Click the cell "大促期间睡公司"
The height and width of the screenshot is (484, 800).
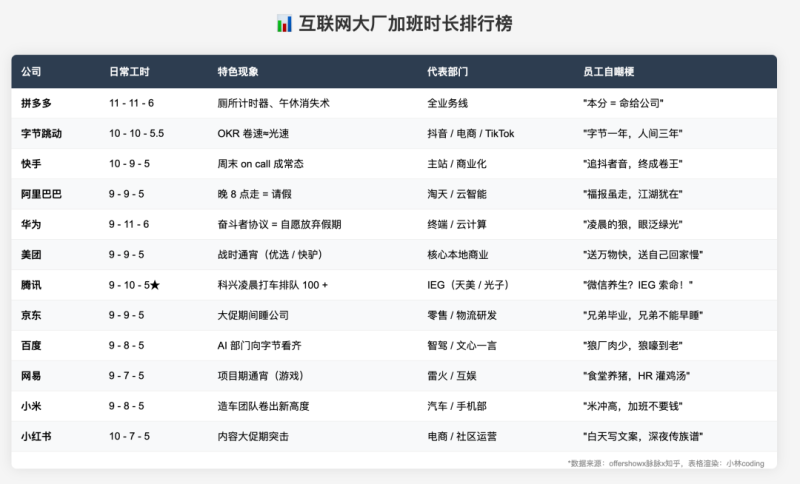coord(253,315)
